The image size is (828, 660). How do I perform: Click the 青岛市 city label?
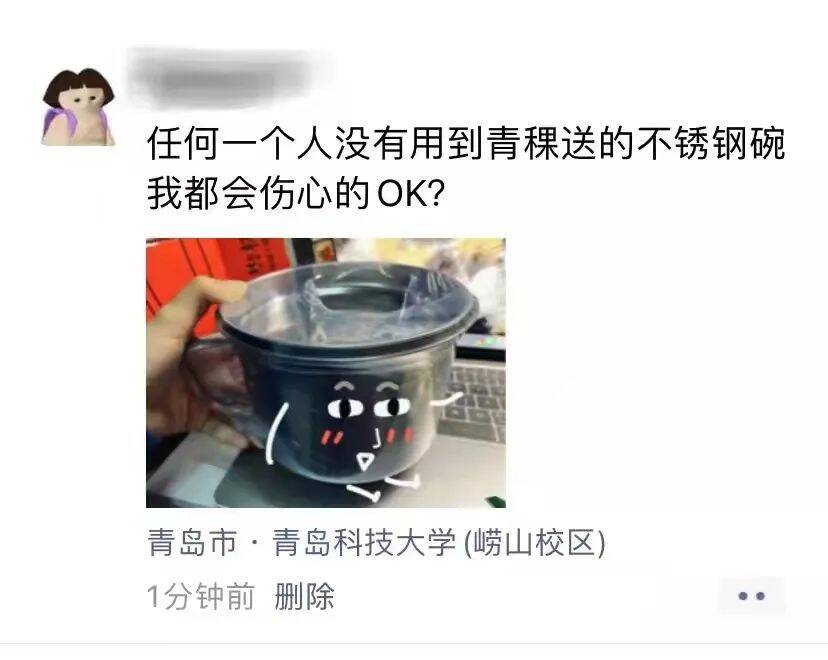pos(192,543)
